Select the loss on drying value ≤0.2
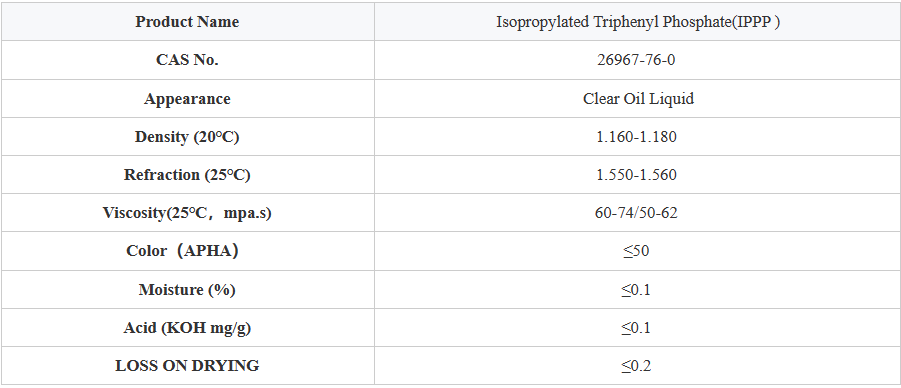Image resolution: width=901 pixels, height=388 pixels. coord(636,366)
